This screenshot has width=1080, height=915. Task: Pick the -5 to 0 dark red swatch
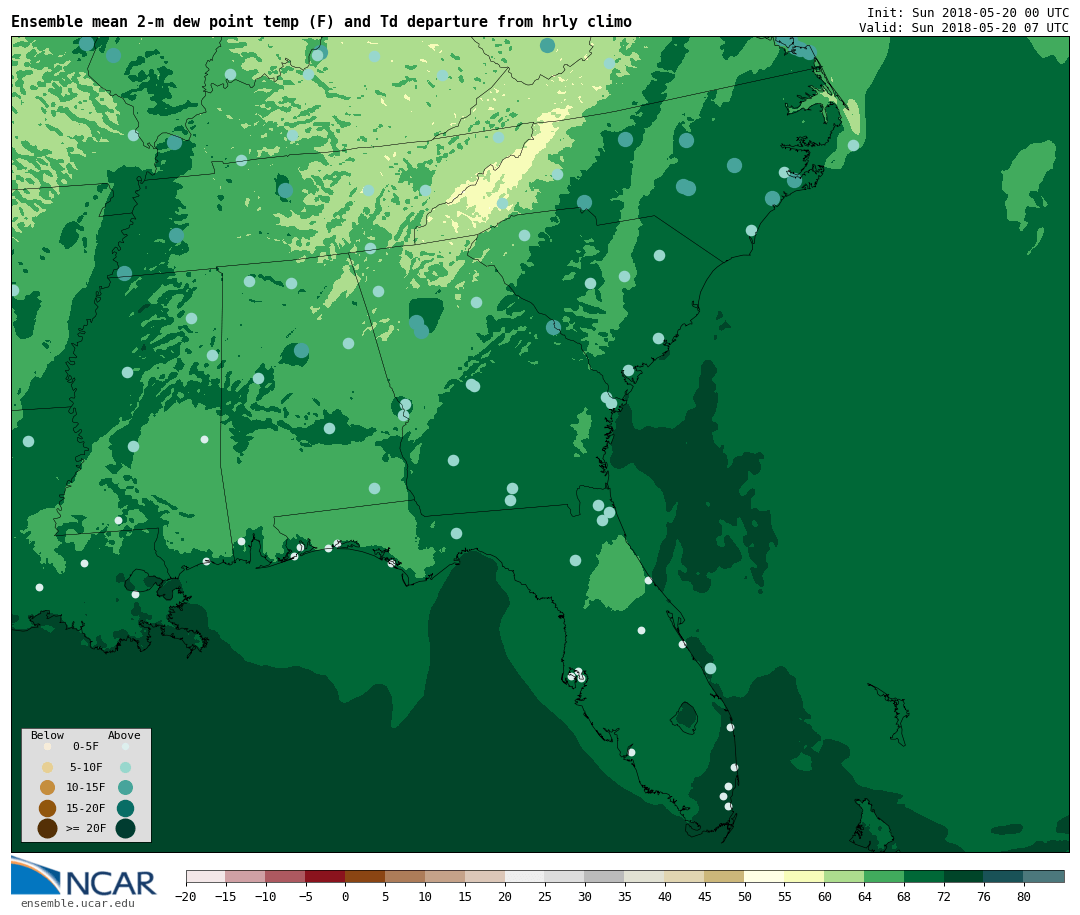[x=326, y=876]
